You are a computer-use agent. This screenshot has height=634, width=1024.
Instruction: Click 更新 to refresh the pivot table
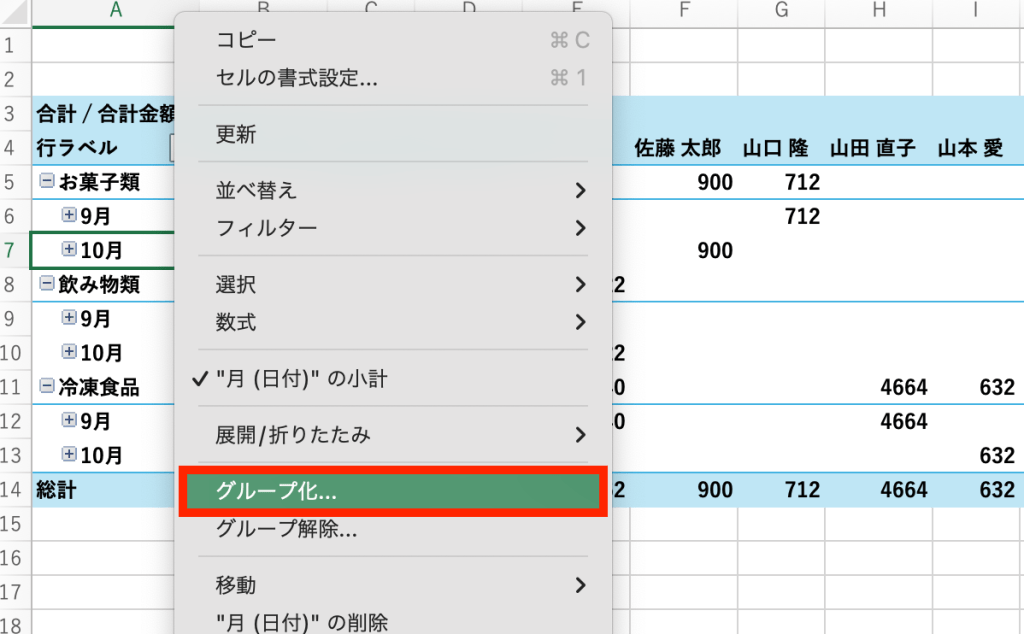point(236,134)
